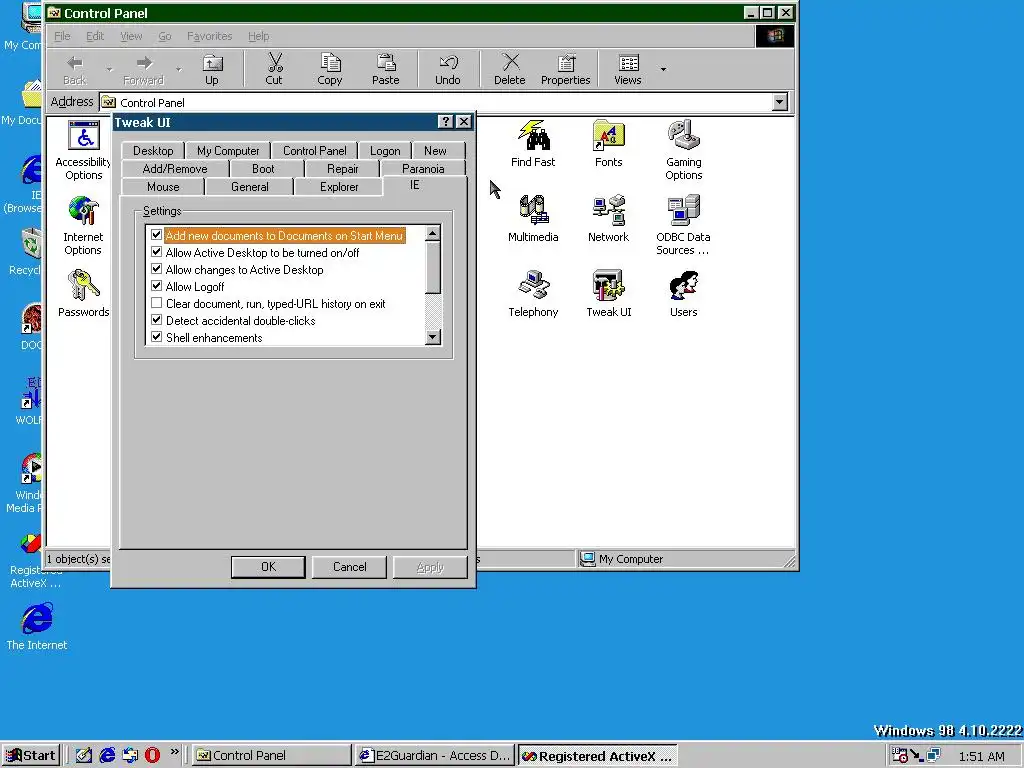The width and height of the screenshot is (1024, 768).
Task: Open the Telephony applet
Action: tap(533, 293)
